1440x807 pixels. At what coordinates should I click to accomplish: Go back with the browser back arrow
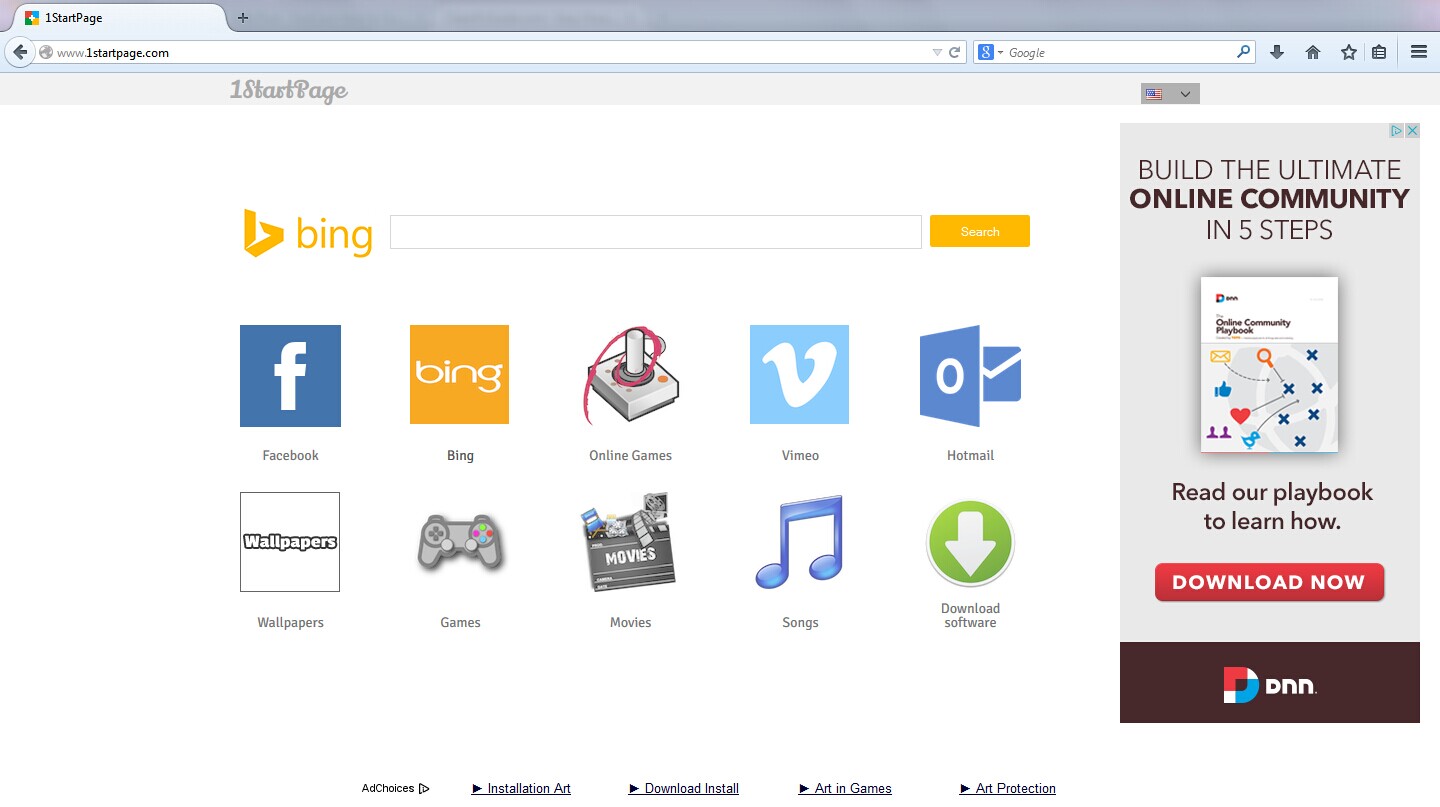(19, 52)
